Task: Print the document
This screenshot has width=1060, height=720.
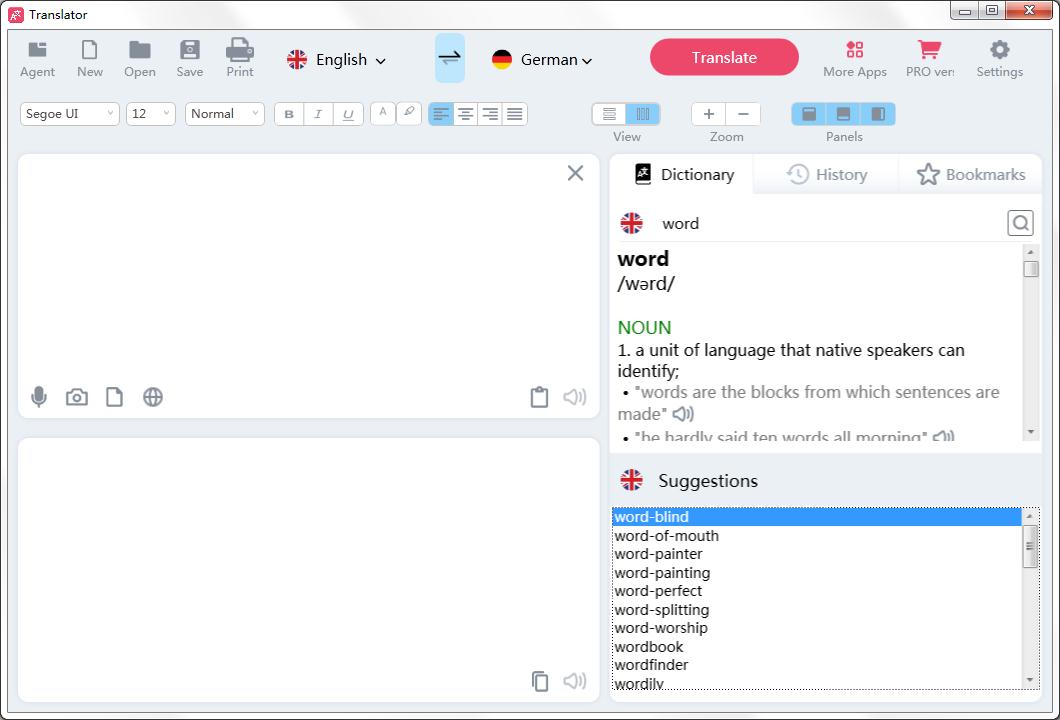Action: pos(240,59)
